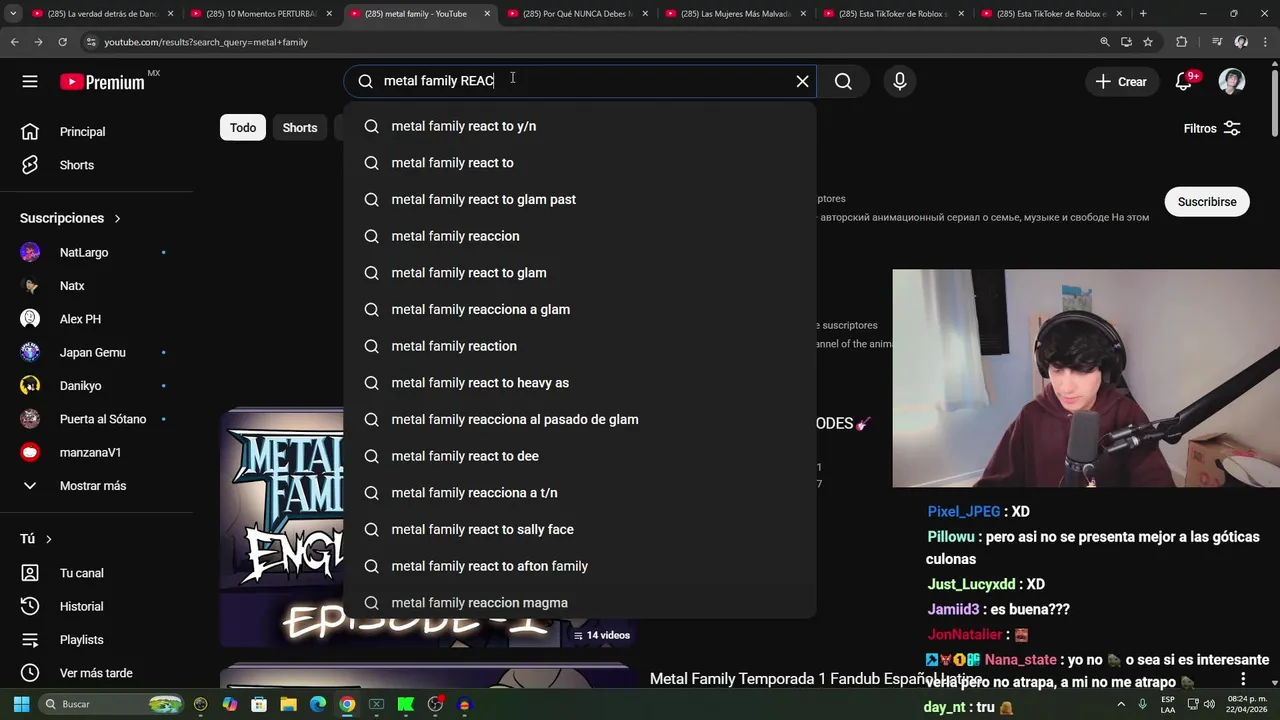Bookmark this page with the star

(1148, 42)
